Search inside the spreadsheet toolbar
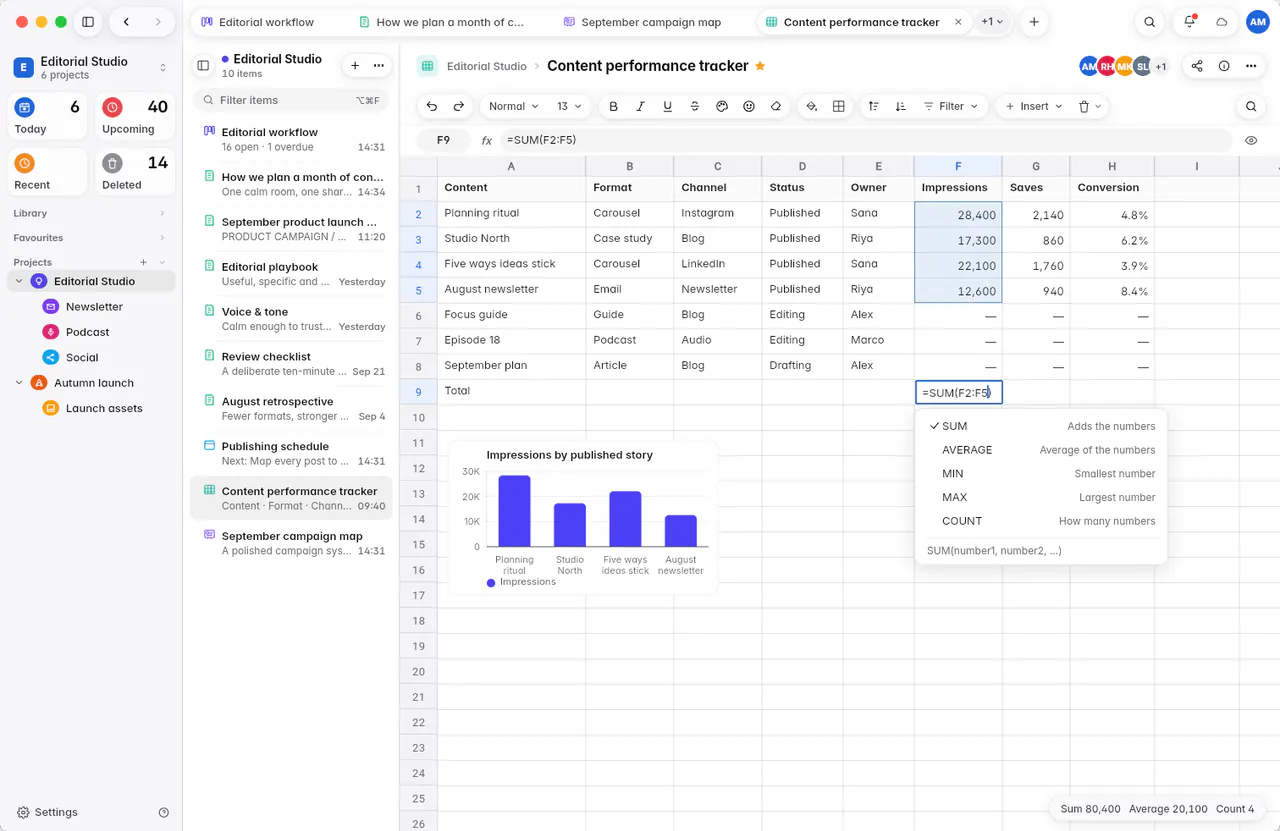Image resolution: width=1280 pixels, height=831 pixels. click(x=1251, y=106)
